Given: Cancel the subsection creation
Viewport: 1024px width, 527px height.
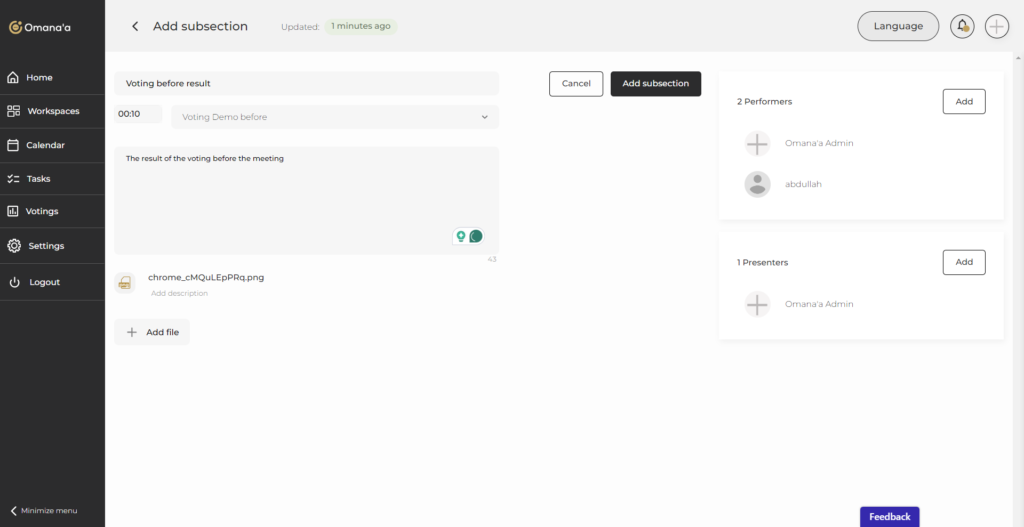Looking at the screenshot, I should (576, 84).
